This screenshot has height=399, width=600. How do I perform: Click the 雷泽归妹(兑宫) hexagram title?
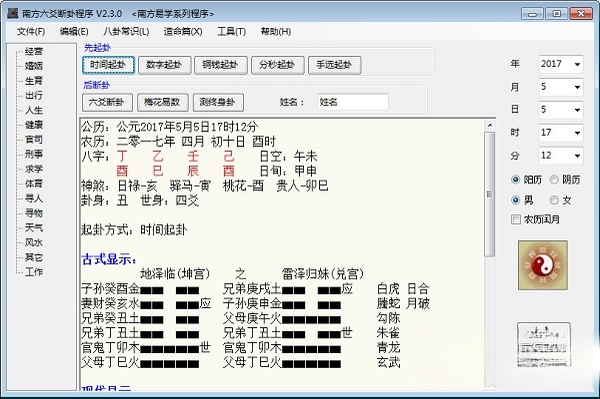(x=323, y=274)
